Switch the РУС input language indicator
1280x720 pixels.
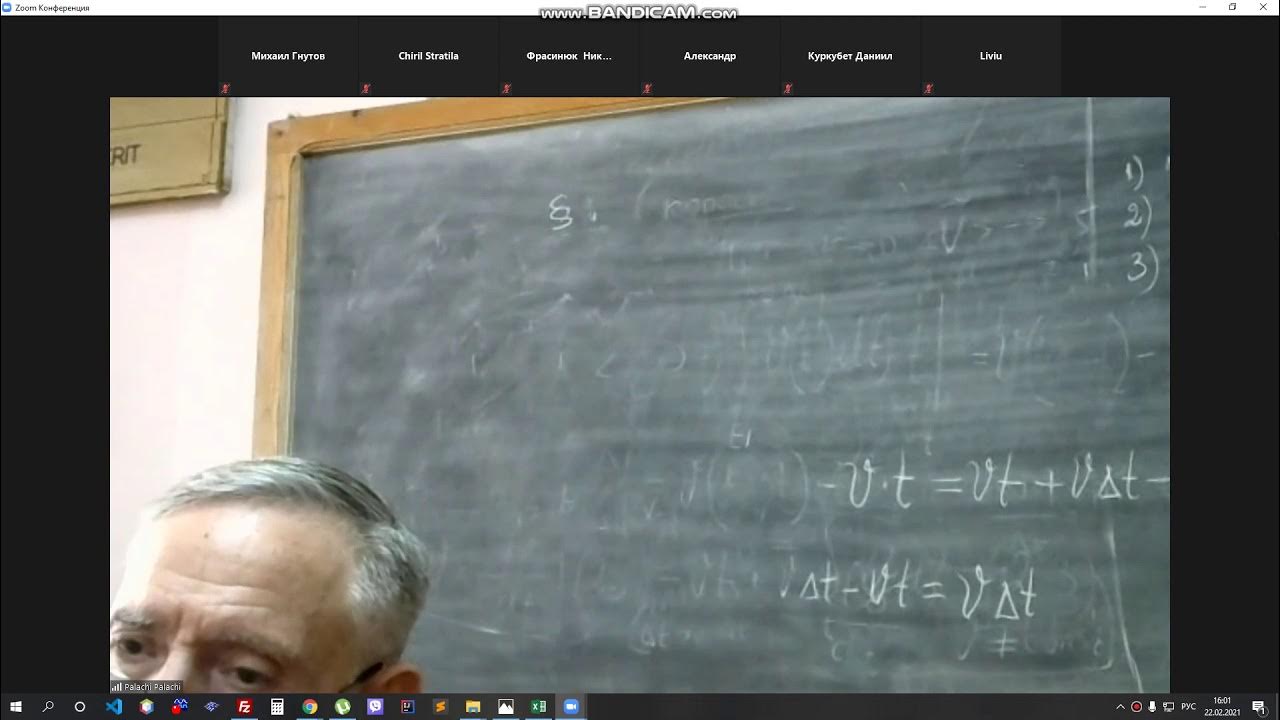tap(1188, 707)
